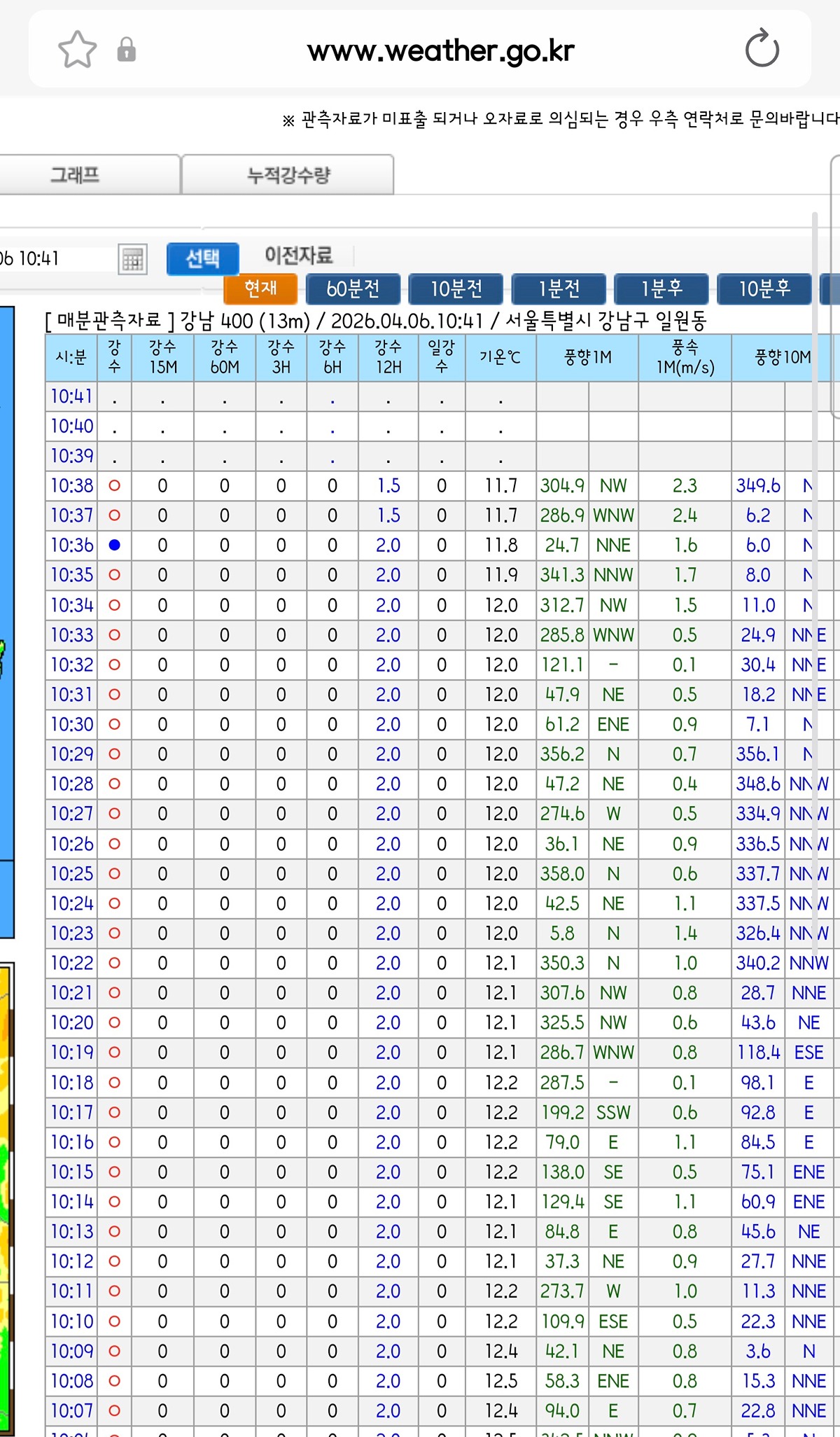Go back with 60분전 button

coord(353,289)
